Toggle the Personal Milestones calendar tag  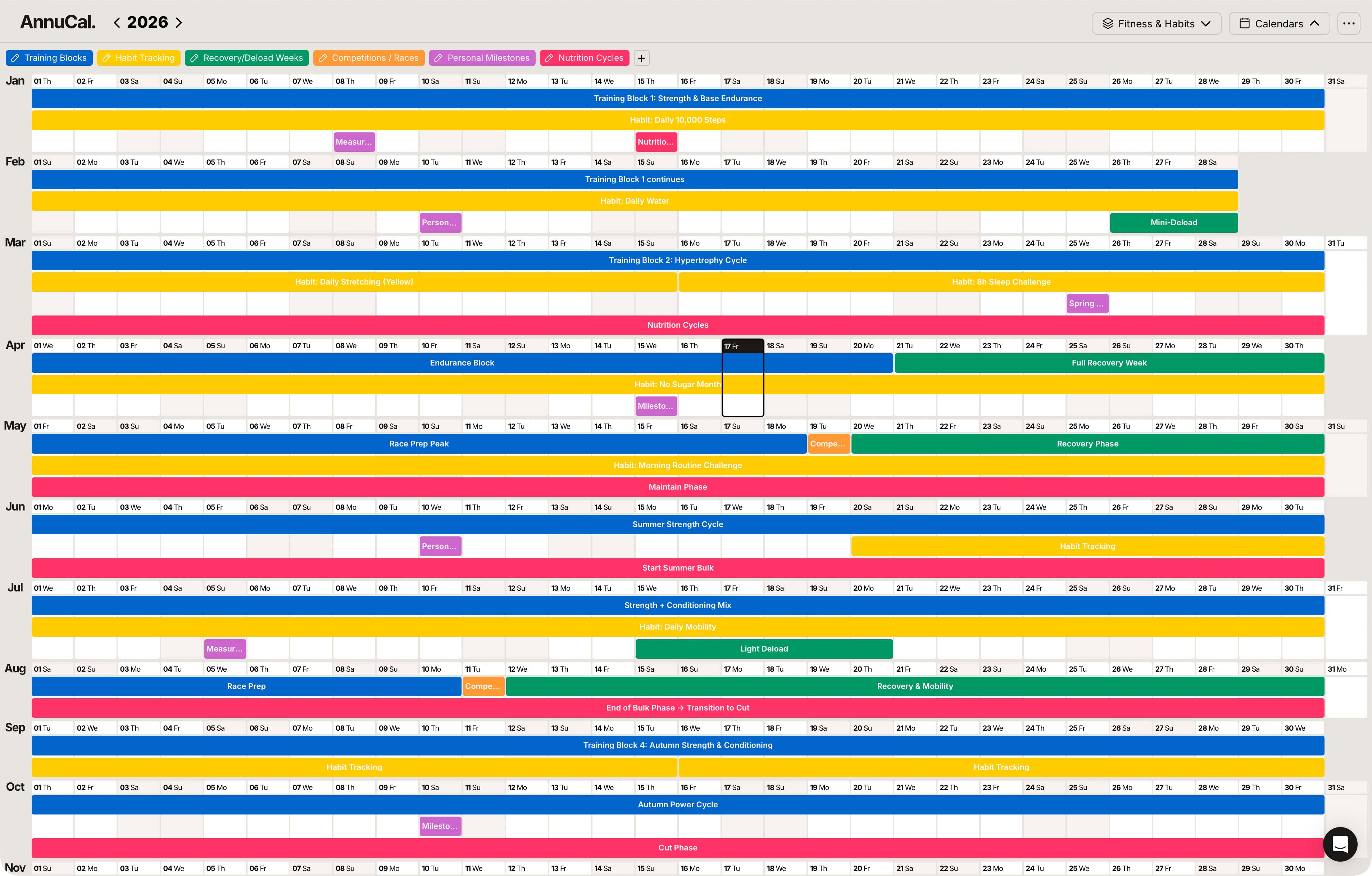pyautogui.click(x=488, y=58)
